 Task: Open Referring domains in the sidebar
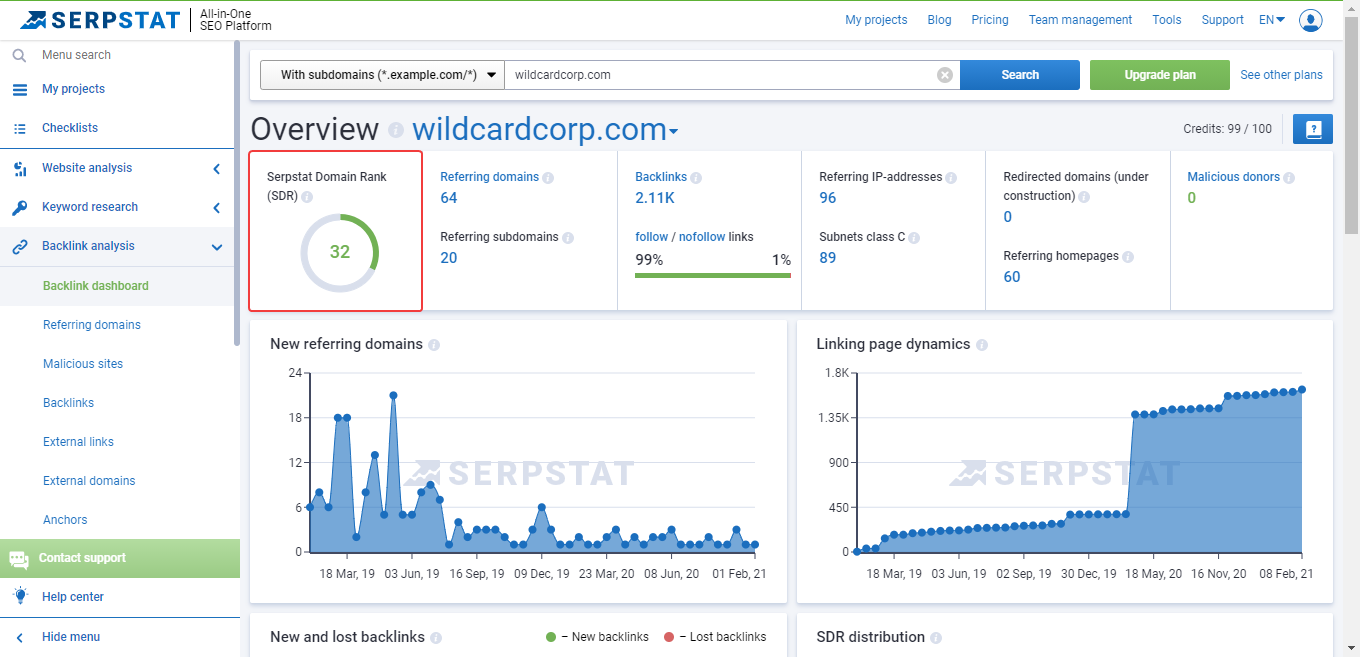(92, 325)
